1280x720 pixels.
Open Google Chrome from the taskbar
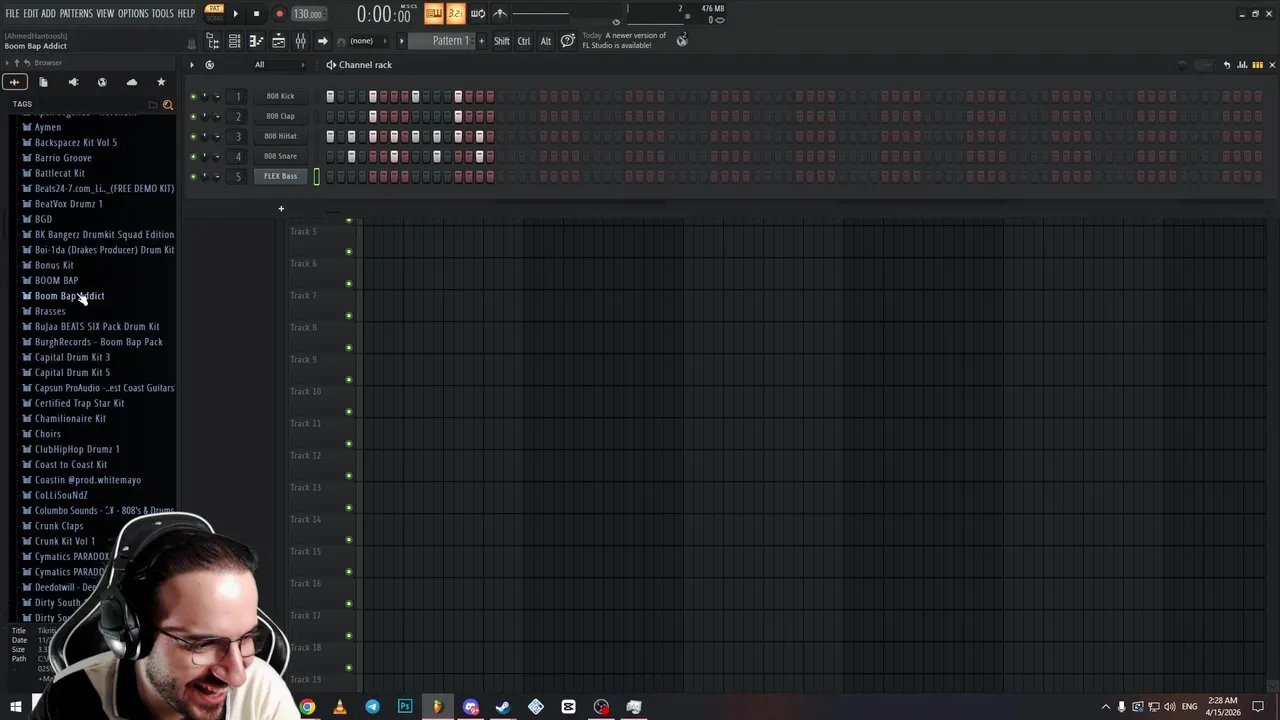[307, 707]
